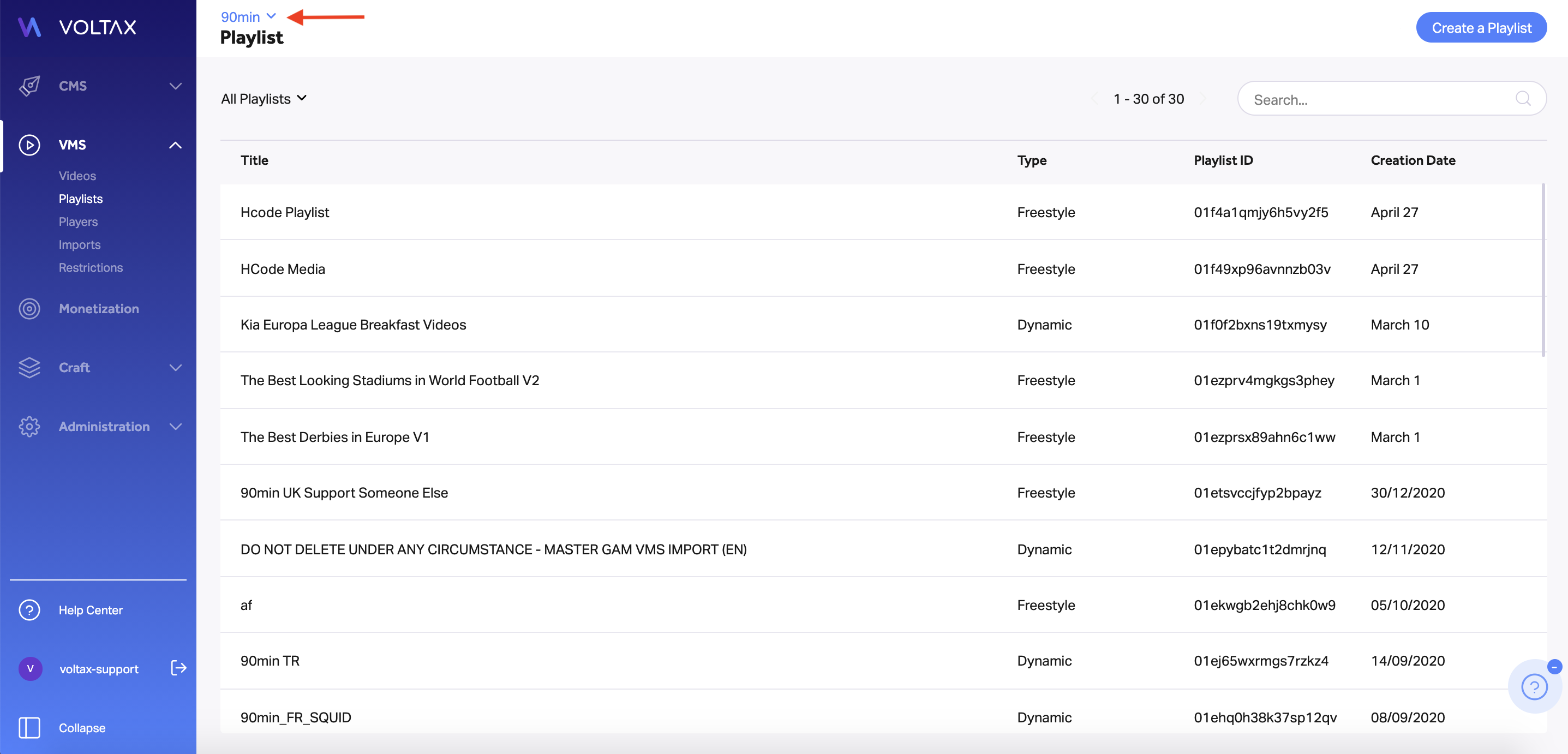Click the Administration gear icon
Screen dimensions: 1568x754
[29, 427]
